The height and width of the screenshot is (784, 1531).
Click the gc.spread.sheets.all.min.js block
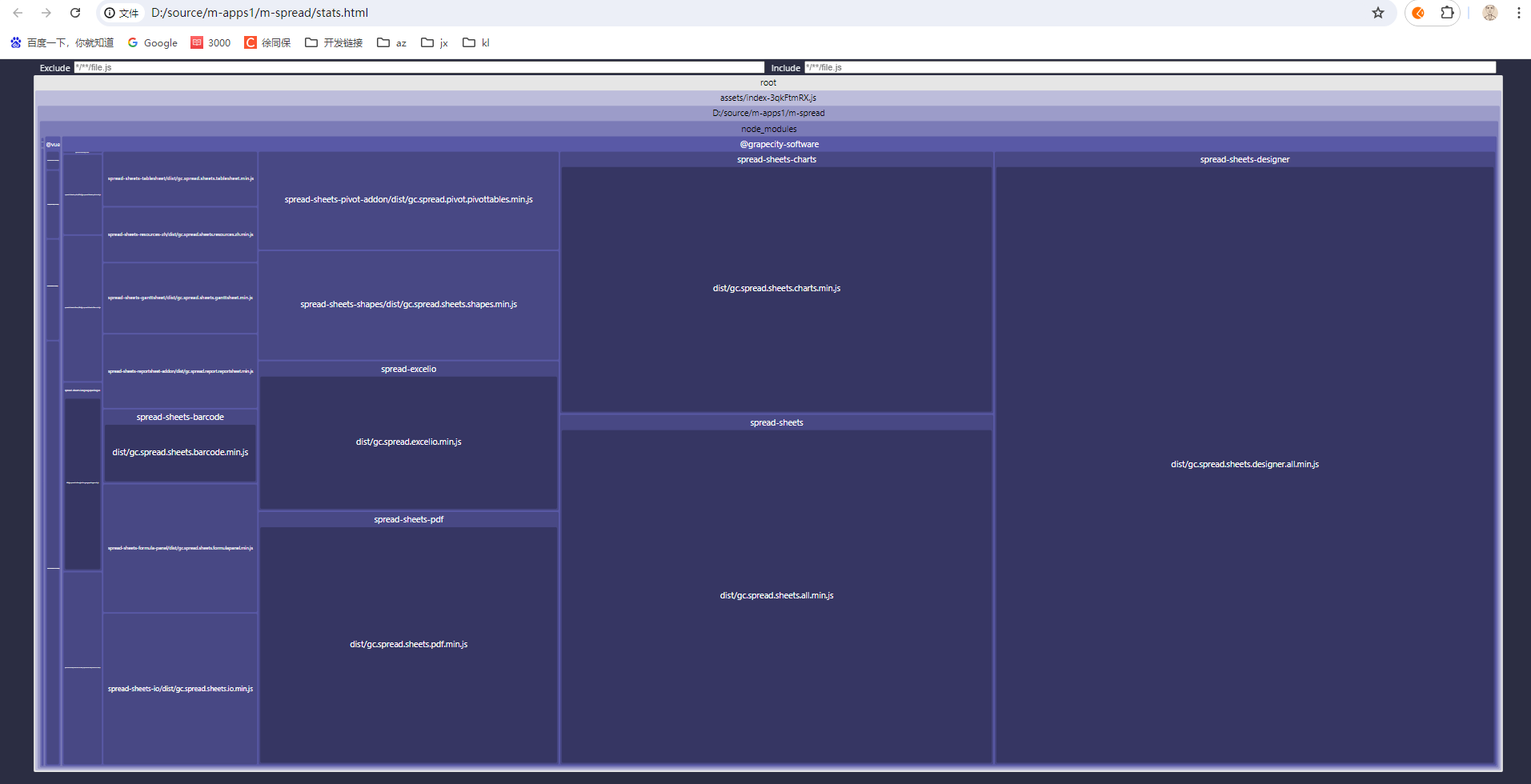coord(776,596)
